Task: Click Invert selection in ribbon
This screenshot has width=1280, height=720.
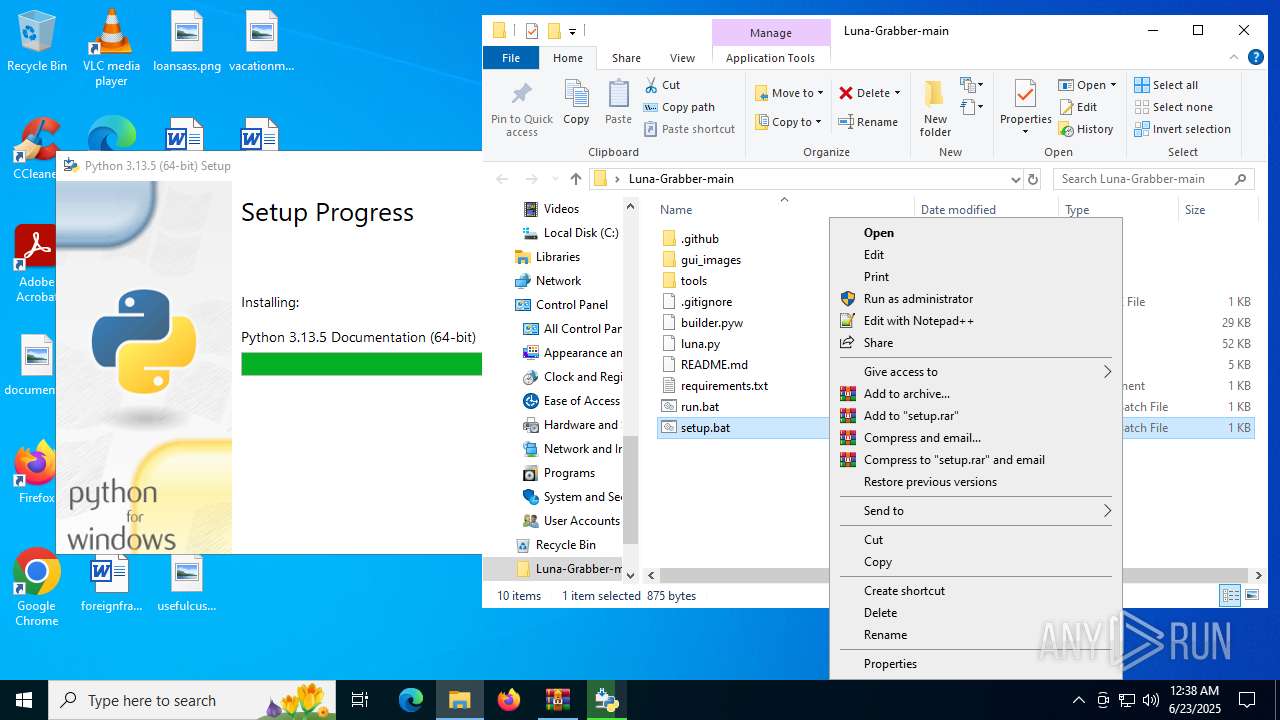Action: coord(1182,129)
